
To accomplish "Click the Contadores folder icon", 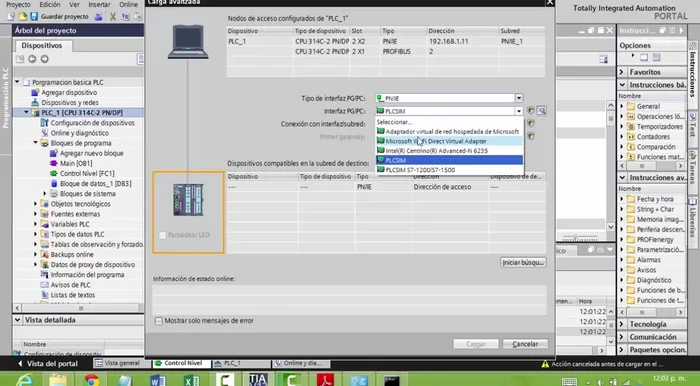I will pos(631,137).
